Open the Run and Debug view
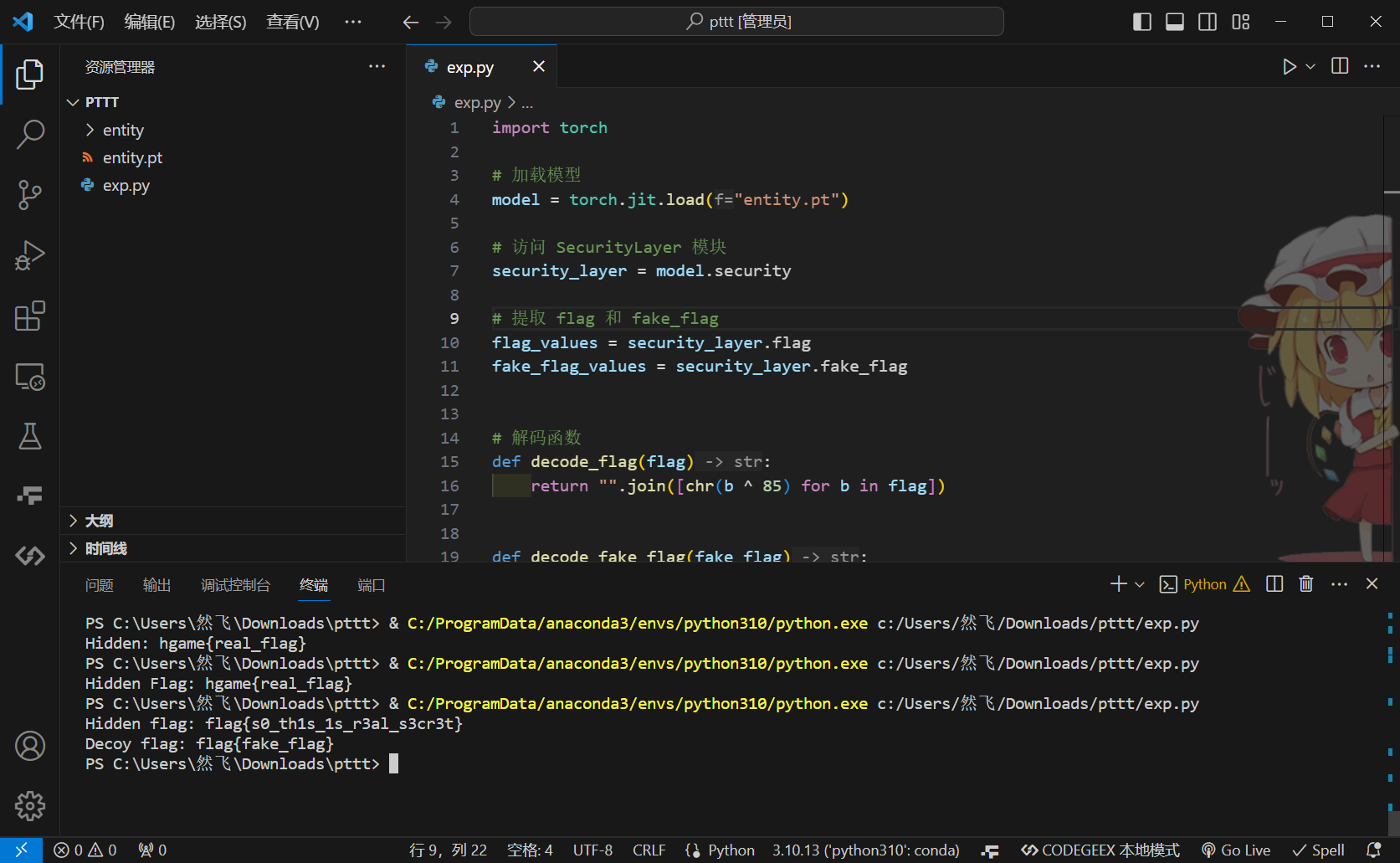1400x863 pixels. pos(30,255)
